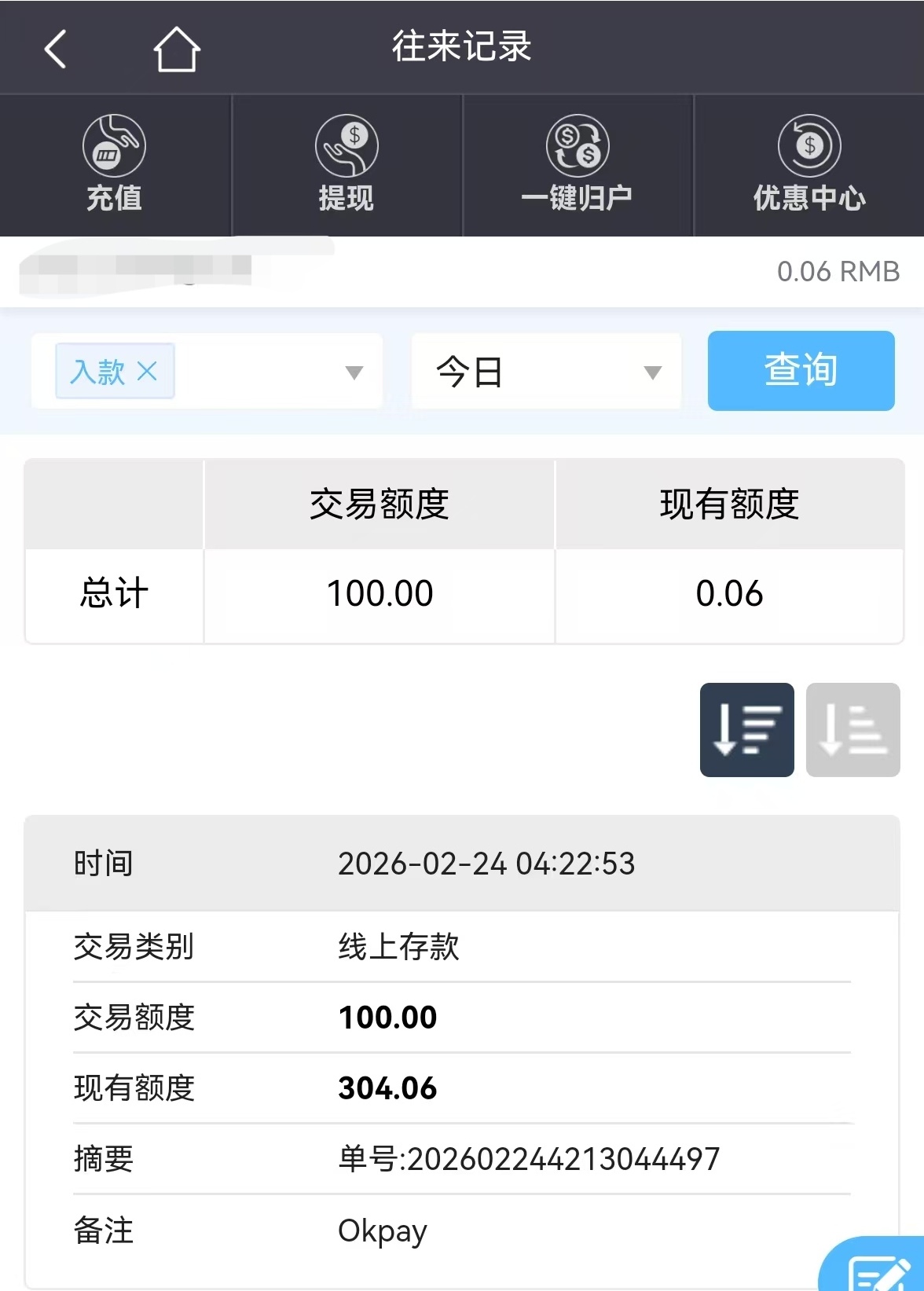Switch to descending sort order

pyautogui.click(x=746, y=730)
